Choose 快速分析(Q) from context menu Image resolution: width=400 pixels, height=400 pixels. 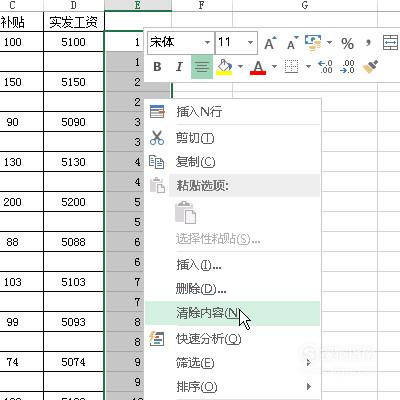point(233,339)
